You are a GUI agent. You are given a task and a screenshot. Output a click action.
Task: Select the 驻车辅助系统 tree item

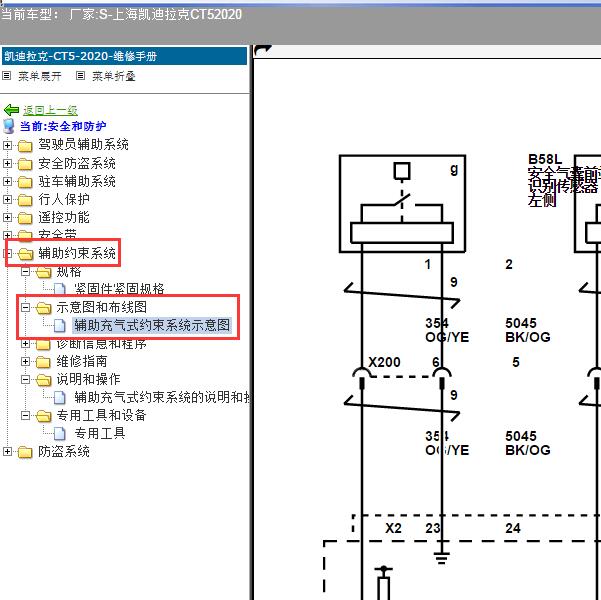coord(77,181)
